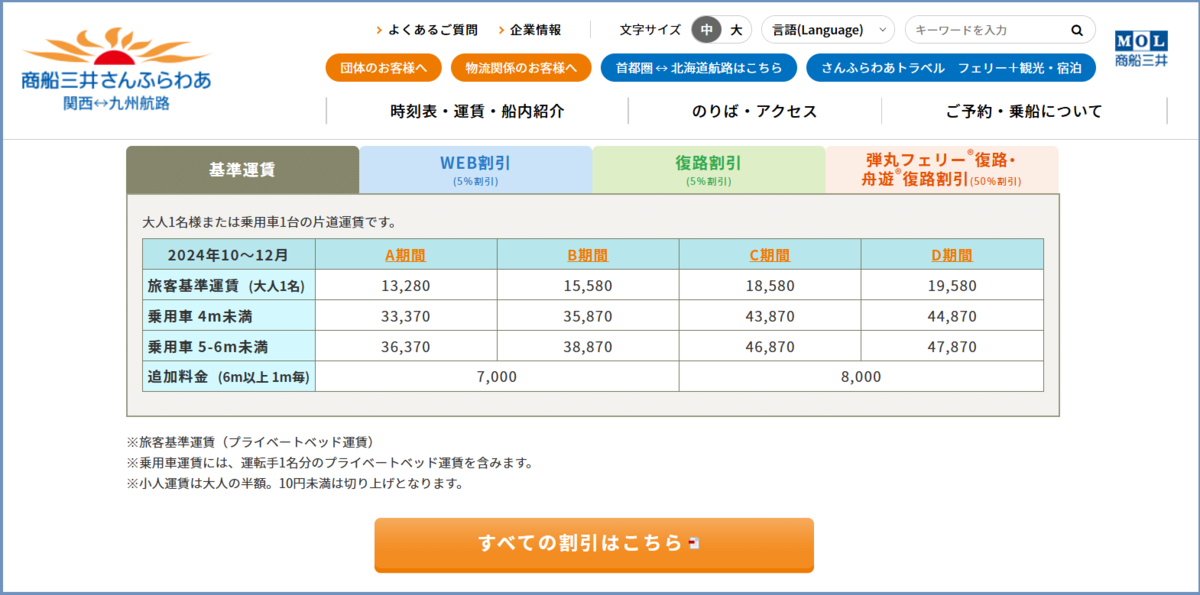Click the 15,580 fare cell
Image resolution: width=1200 pixels, height=595 pixels.
[587, 286]
